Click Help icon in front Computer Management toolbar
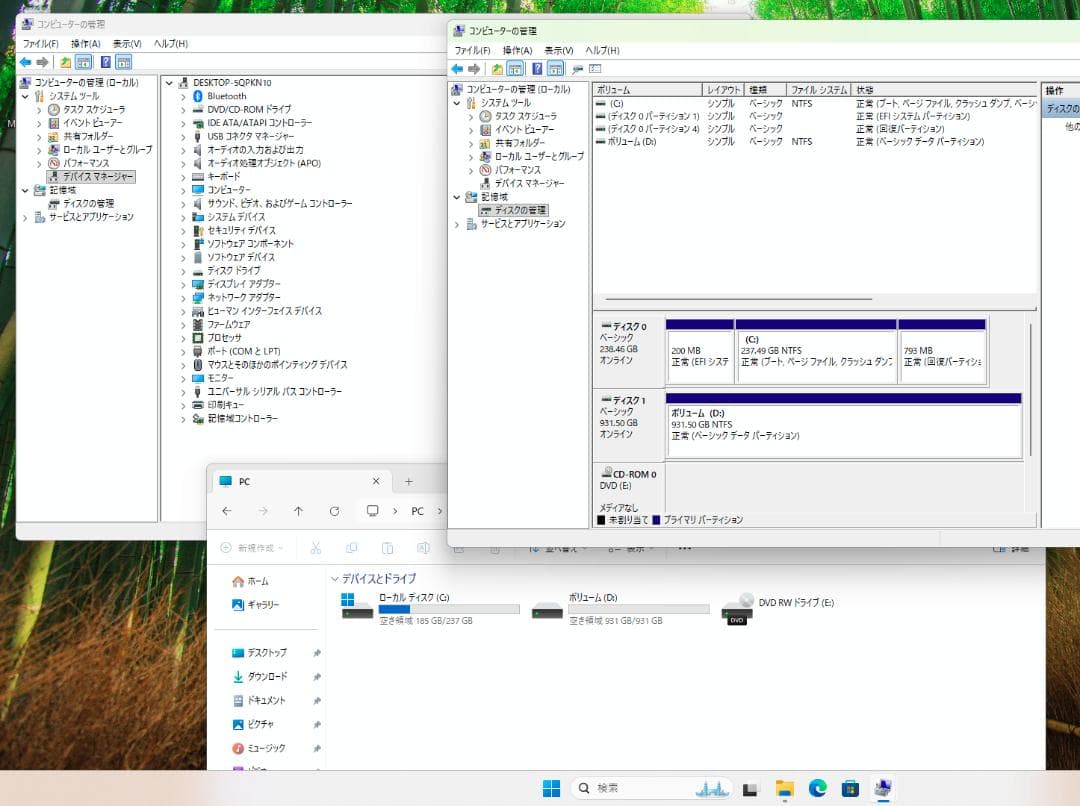Screen dimensions: 1080x806 (x=537, y=69)
